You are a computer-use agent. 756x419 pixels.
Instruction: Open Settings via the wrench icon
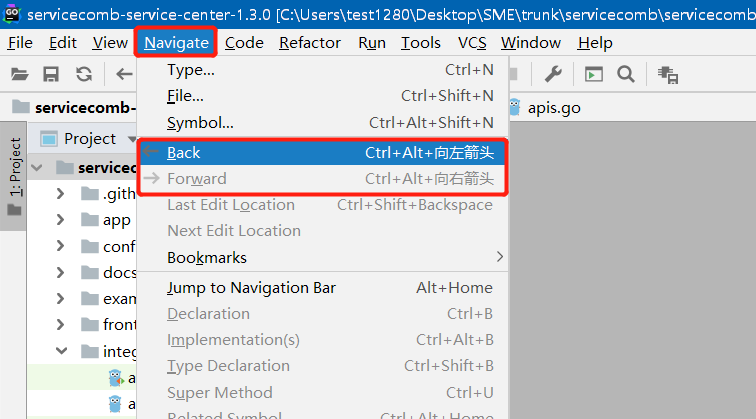click(553, 74)
